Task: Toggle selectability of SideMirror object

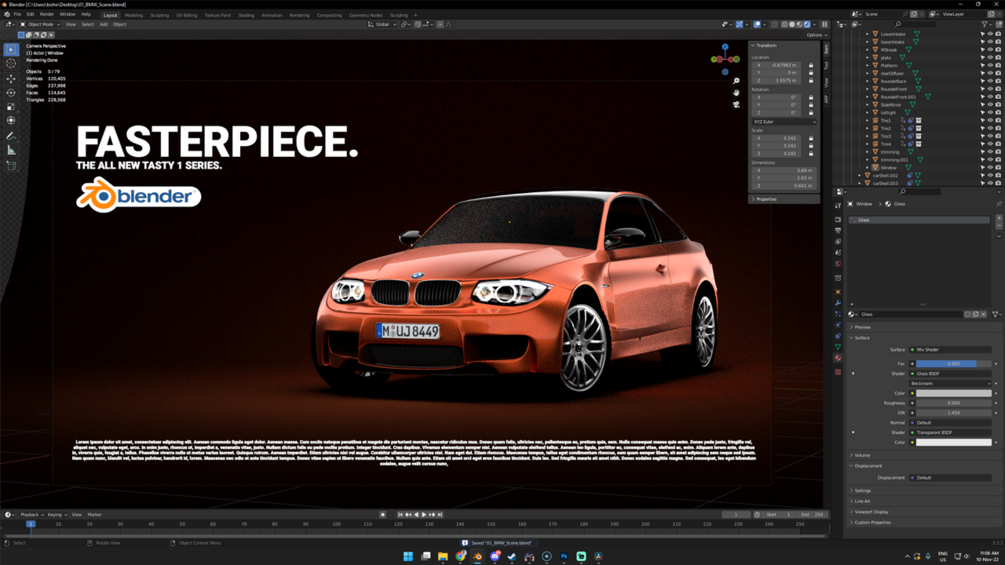Action: coord(982,104)
